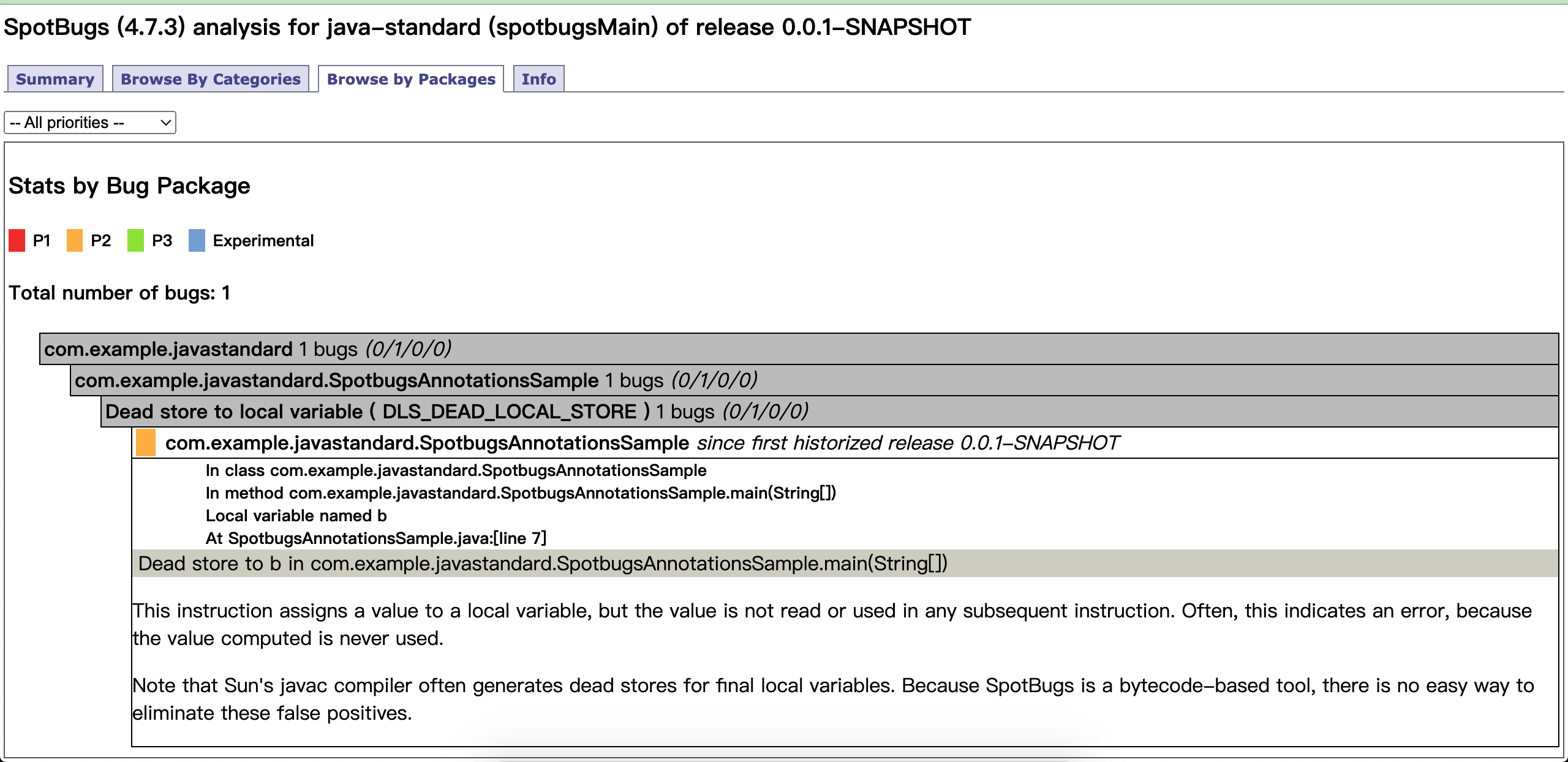
Task: Collapse the SpotbugsAnnotationsSample class row
Action: tap(336, 380)
